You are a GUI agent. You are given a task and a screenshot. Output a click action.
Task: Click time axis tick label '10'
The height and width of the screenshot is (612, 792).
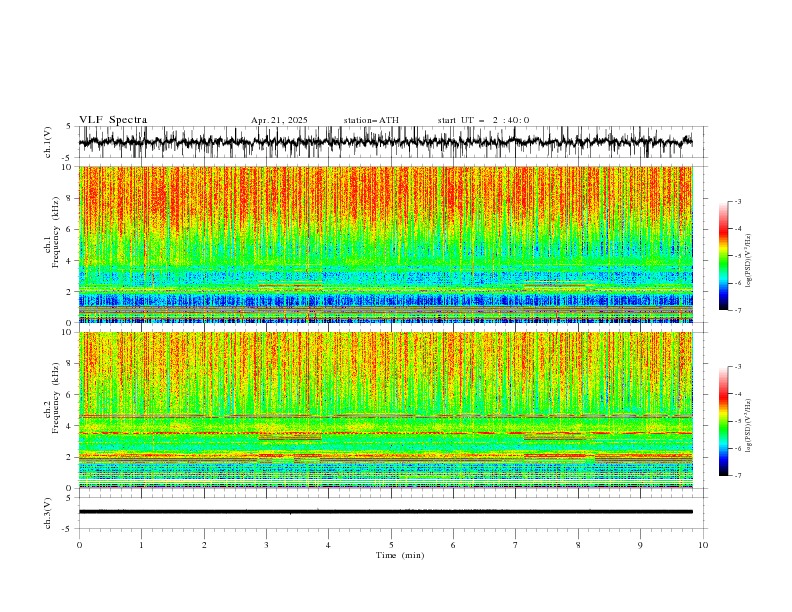[x=703, y=545]
